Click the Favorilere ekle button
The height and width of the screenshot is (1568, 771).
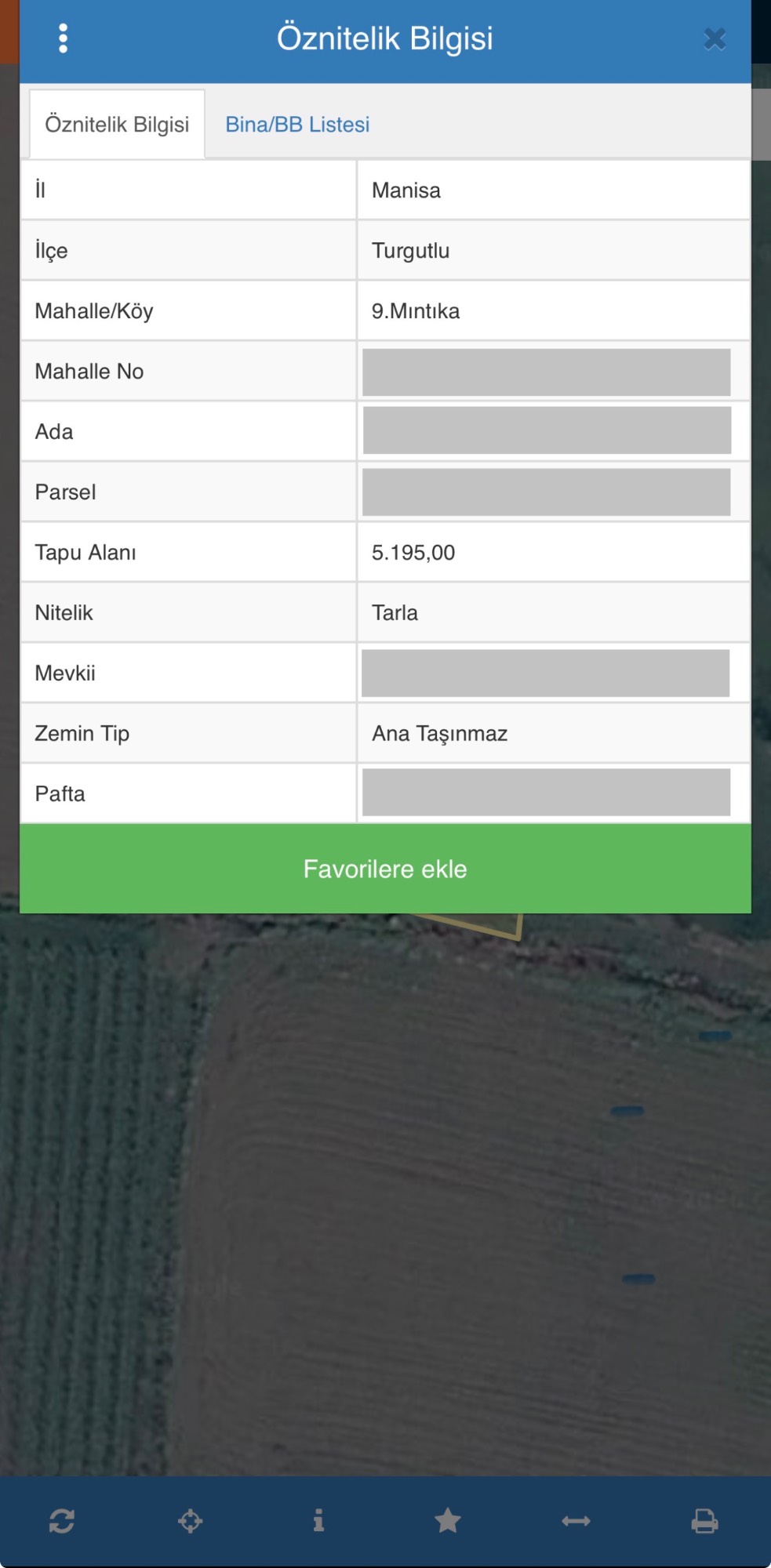point(385,869)
